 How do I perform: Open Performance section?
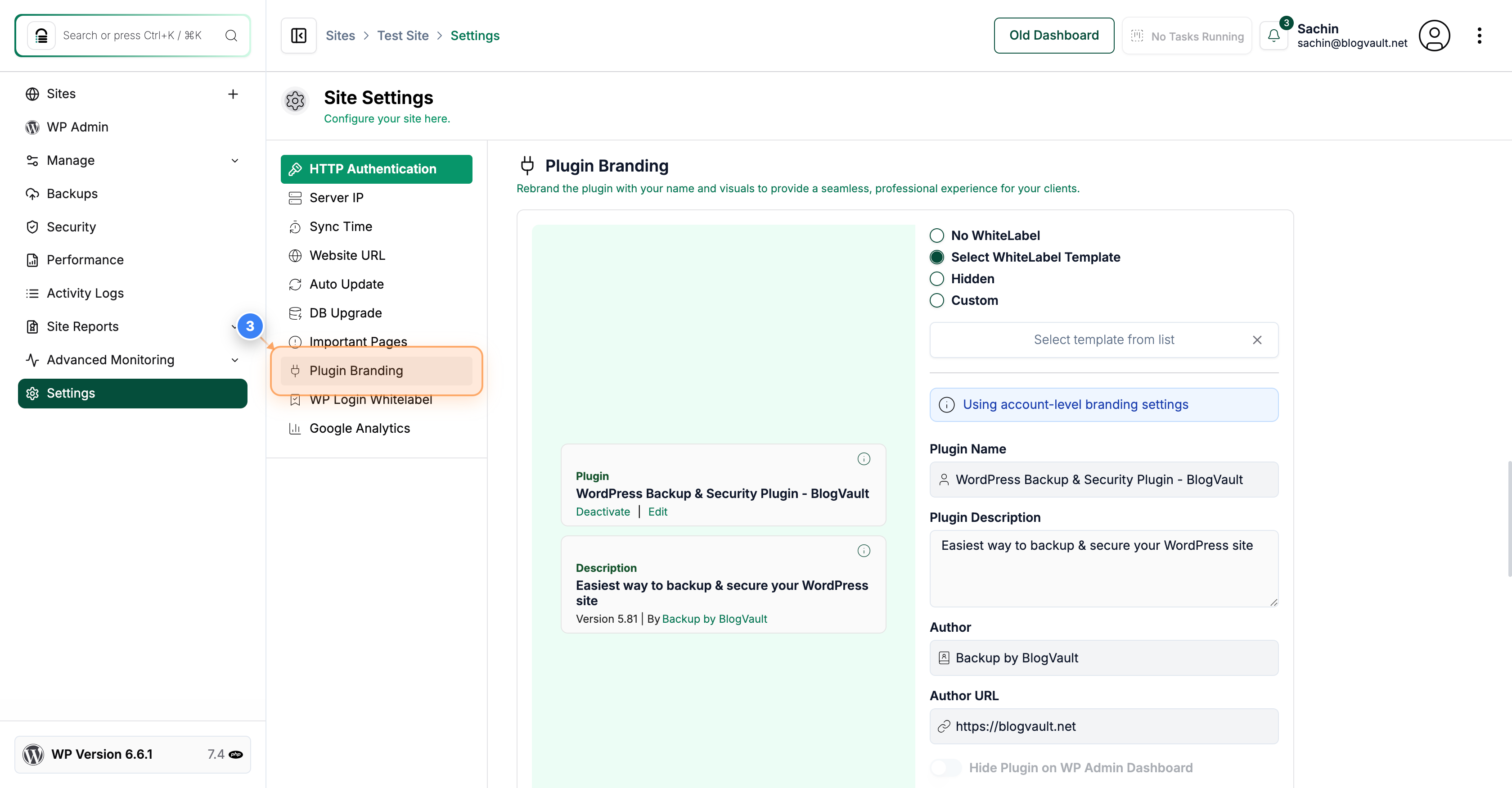[x=85, y=259]
